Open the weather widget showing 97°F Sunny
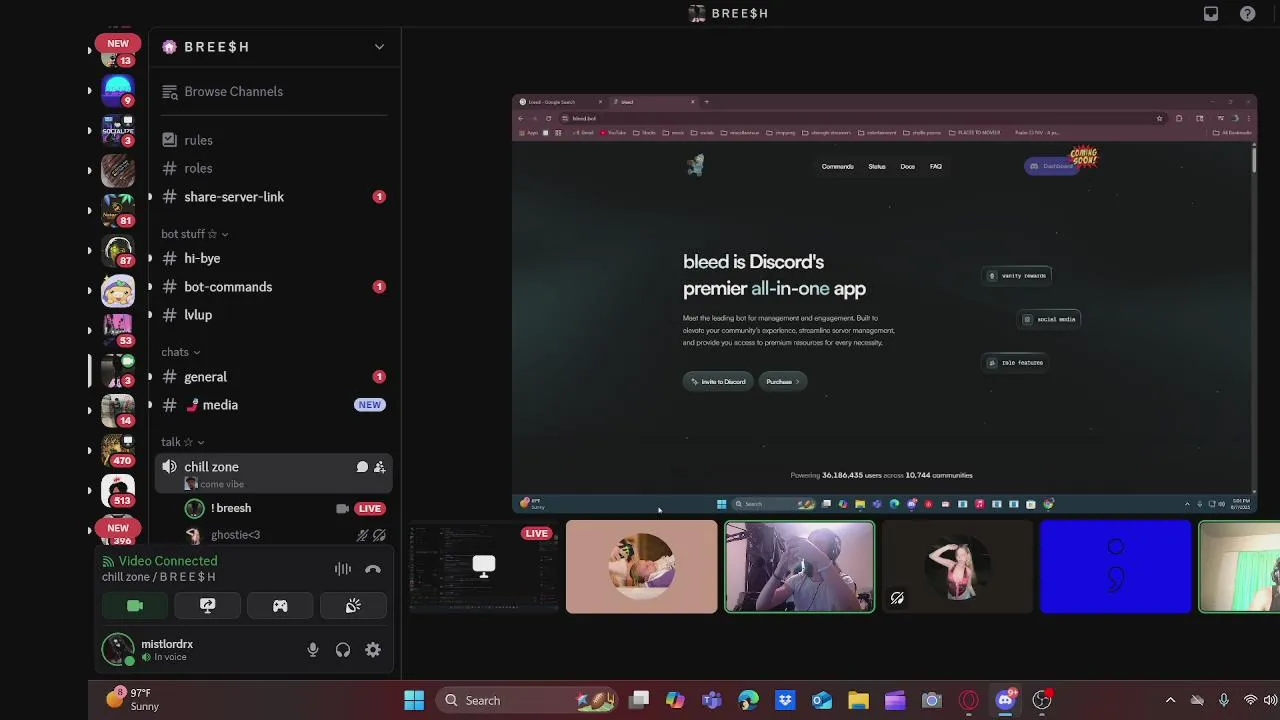 tap(133, 699)
